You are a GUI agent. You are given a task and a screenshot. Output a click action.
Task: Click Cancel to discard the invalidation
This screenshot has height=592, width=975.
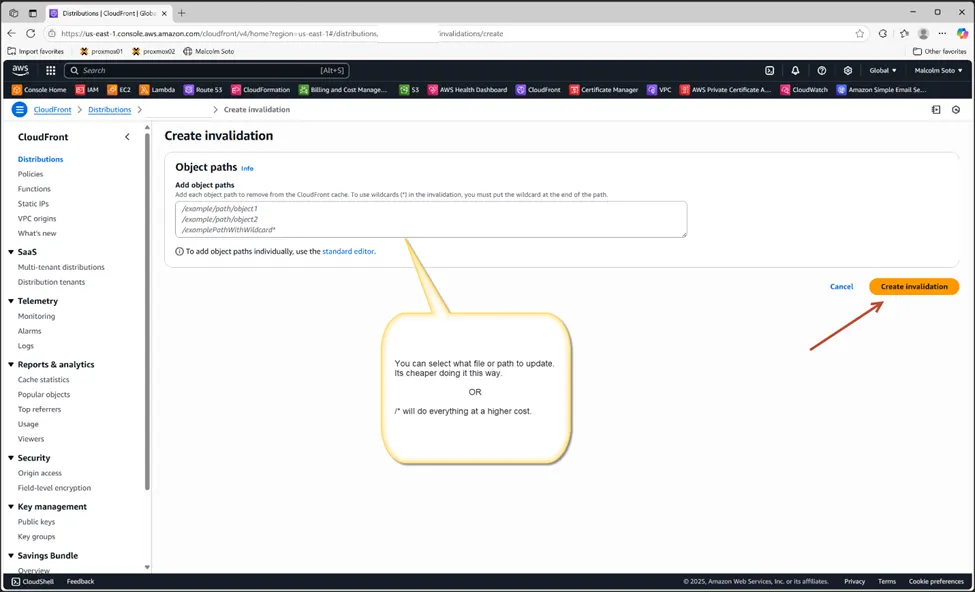[x=840, y=286]
